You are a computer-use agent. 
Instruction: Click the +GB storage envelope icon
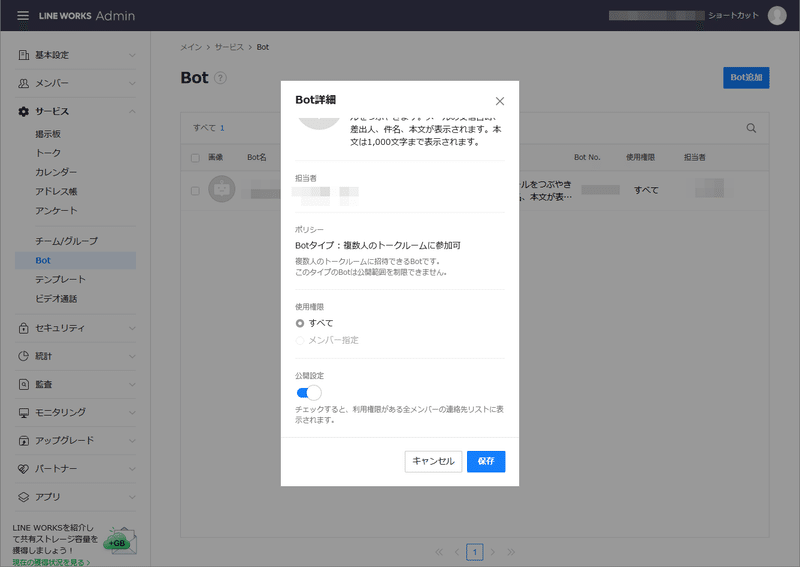pos(120,541)
